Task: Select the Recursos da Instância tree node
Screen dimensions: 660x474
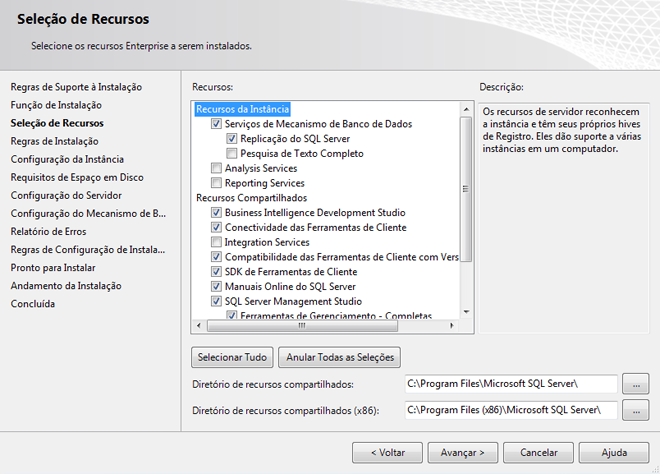Action: pos(242,109)
